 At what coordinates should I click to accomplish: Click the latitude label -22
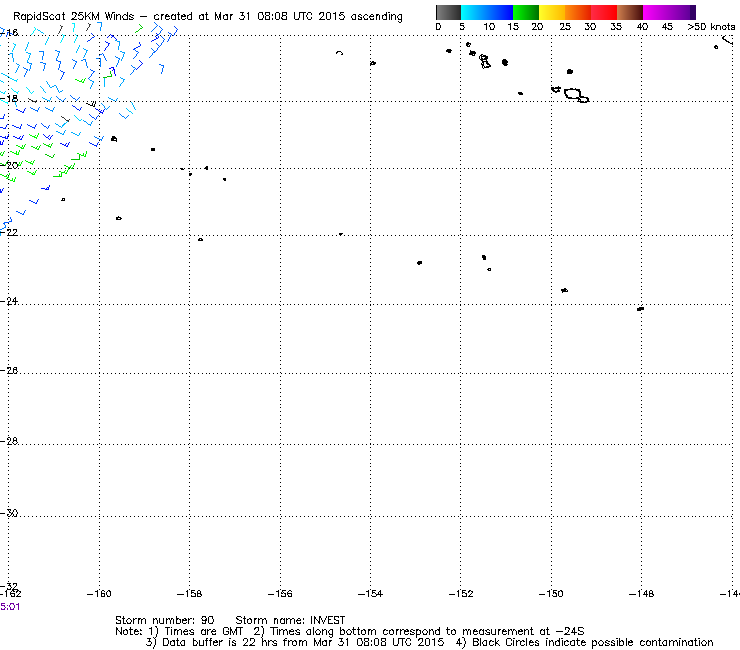[9, 232]
